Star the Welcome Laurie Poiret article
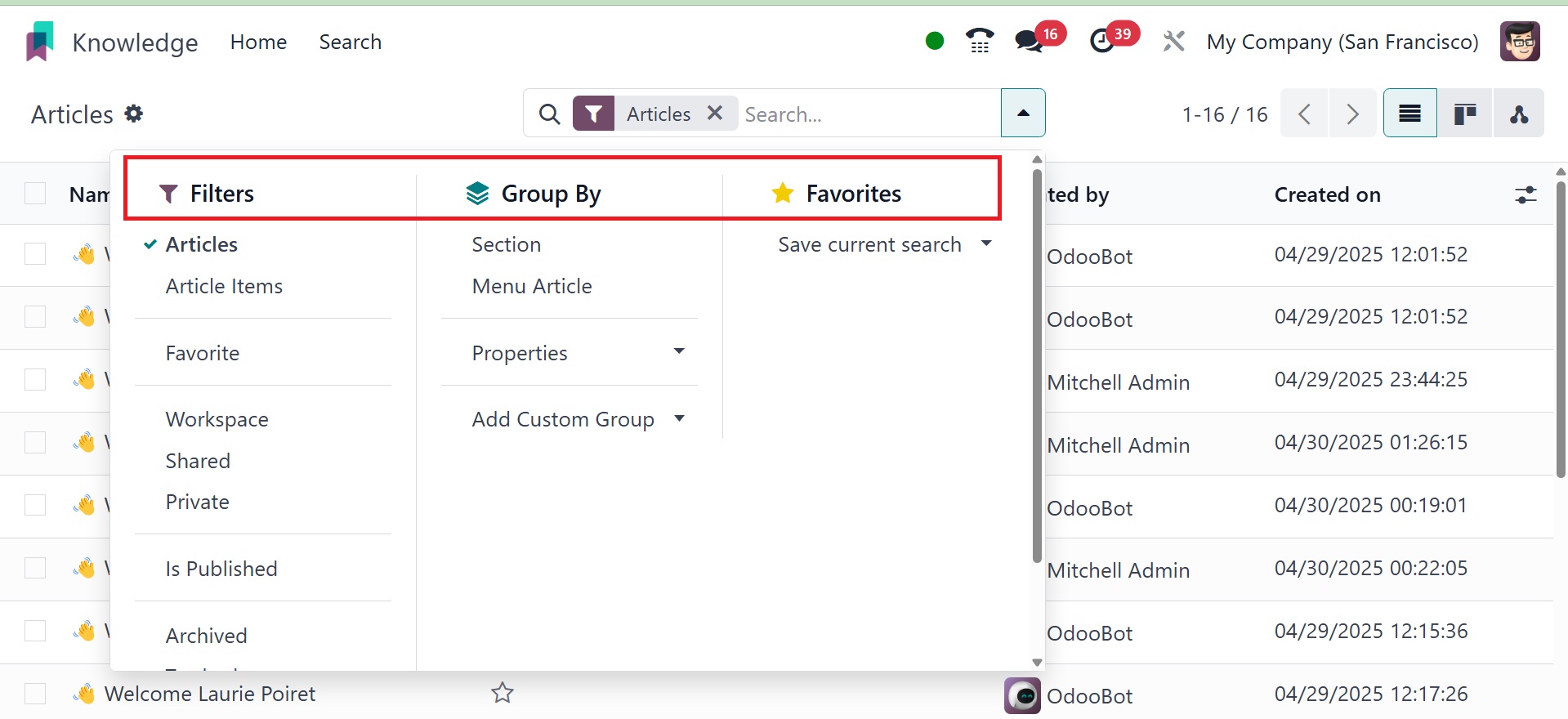Viewport: 1568px width, 719px height. click(502, 694)
